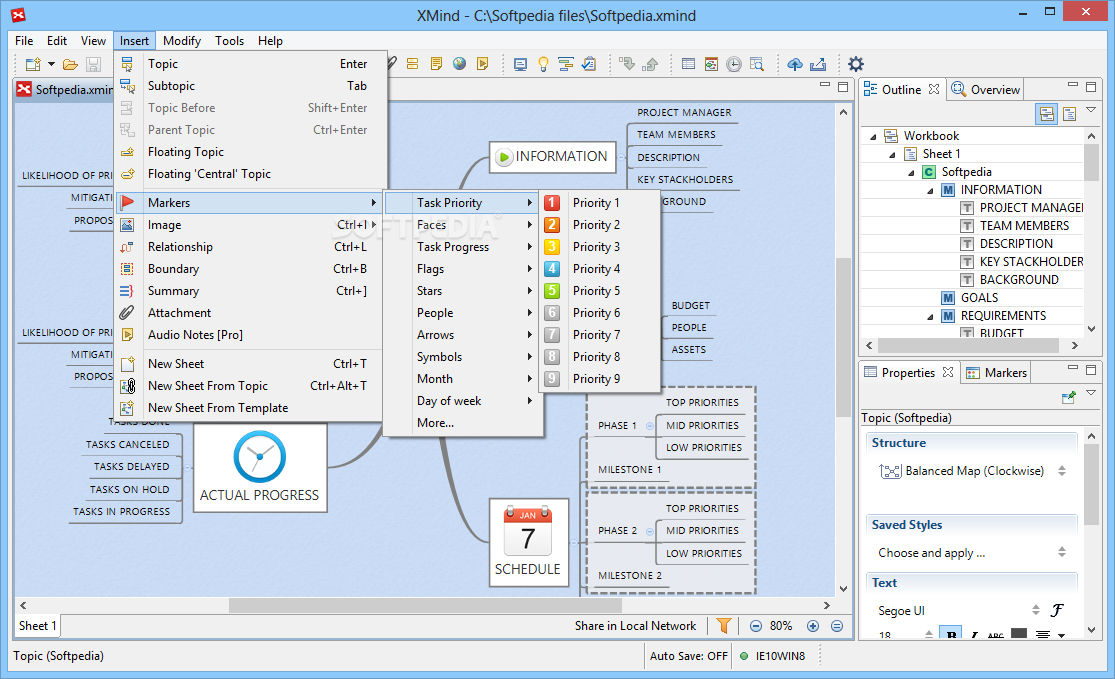Open the Faces marker submenu
1115x679 pixels.
click(463, 225)
